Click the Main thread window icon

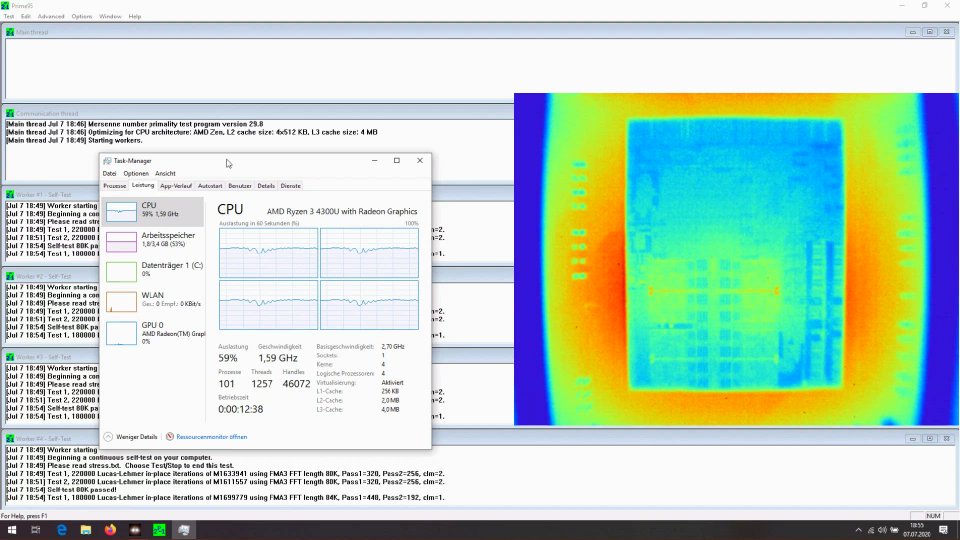10,32
